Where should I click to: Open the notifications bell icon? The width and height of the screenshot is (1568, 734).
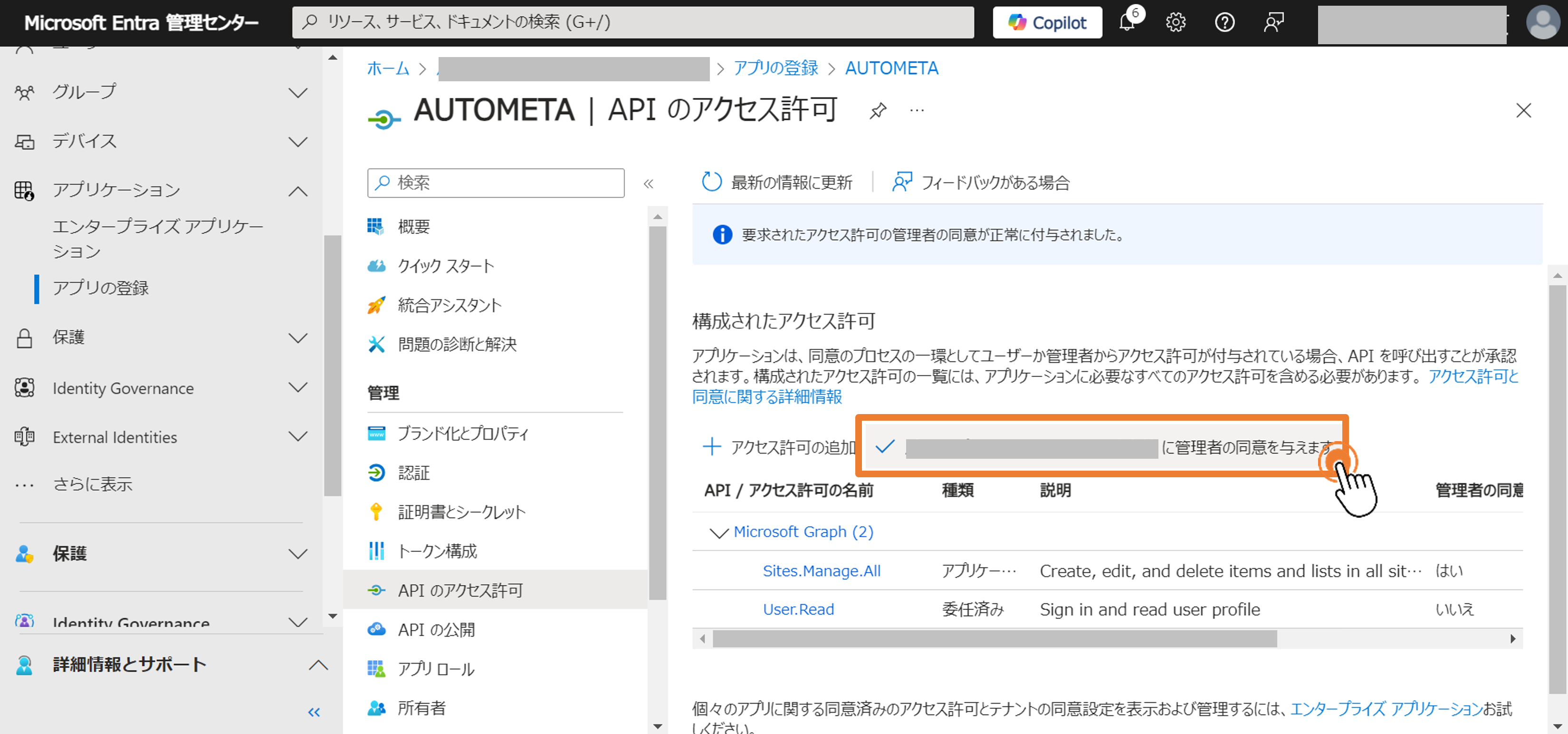tap(1127, 22)
